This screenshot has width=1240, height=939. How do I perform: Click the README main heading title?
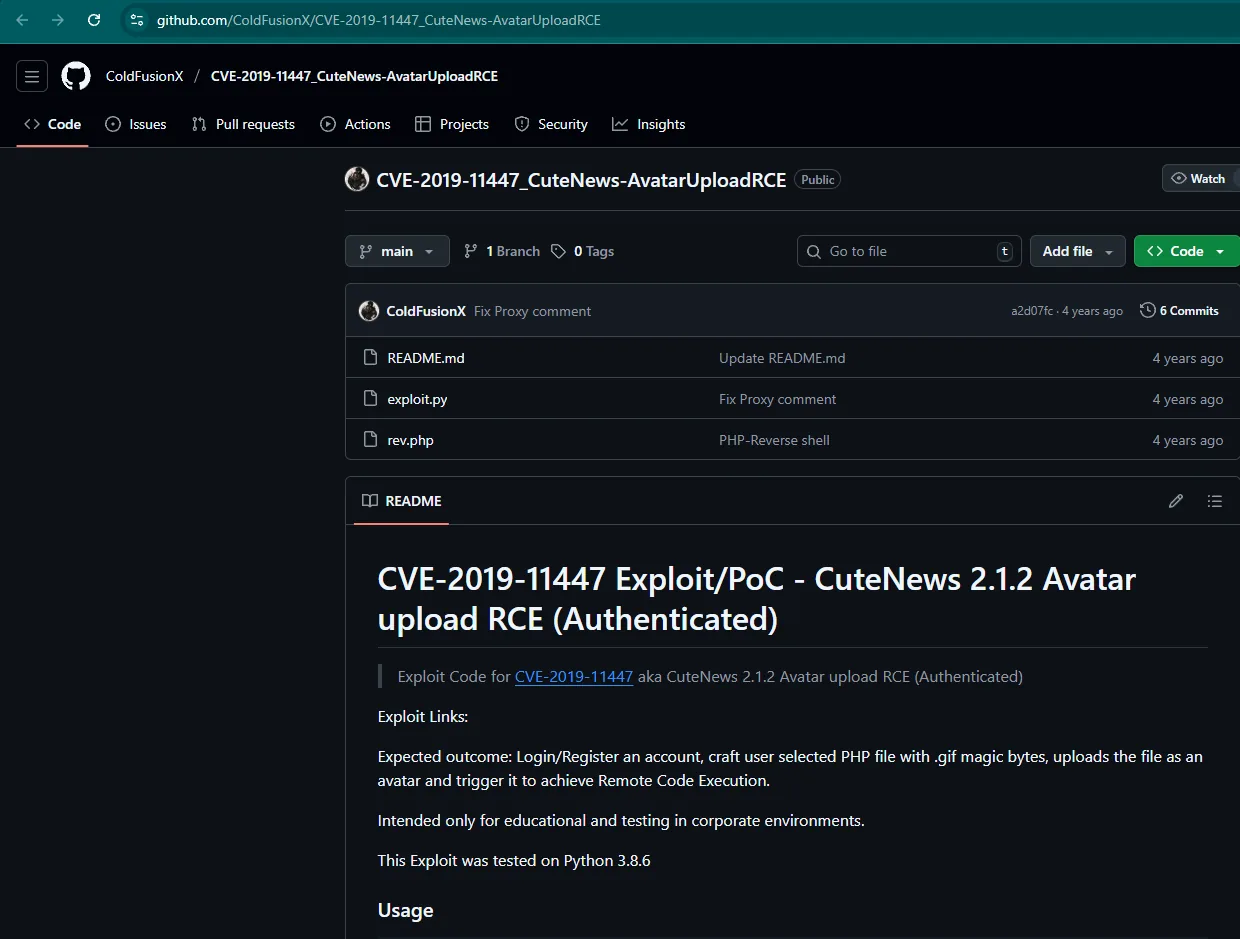click(x=757, y=598)
